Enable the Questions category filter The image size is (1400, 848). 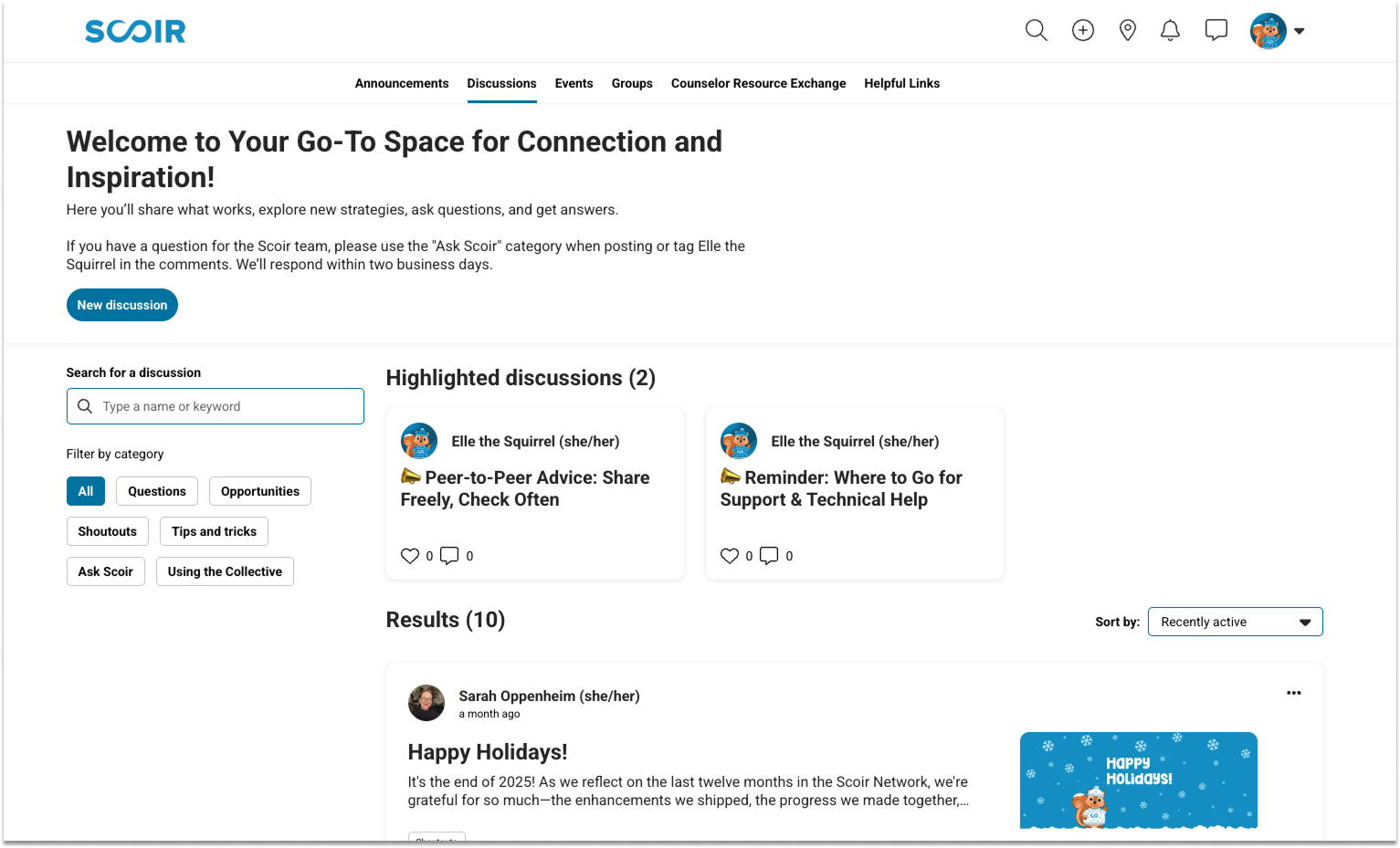pyautogui.click(x=156, y=491)
